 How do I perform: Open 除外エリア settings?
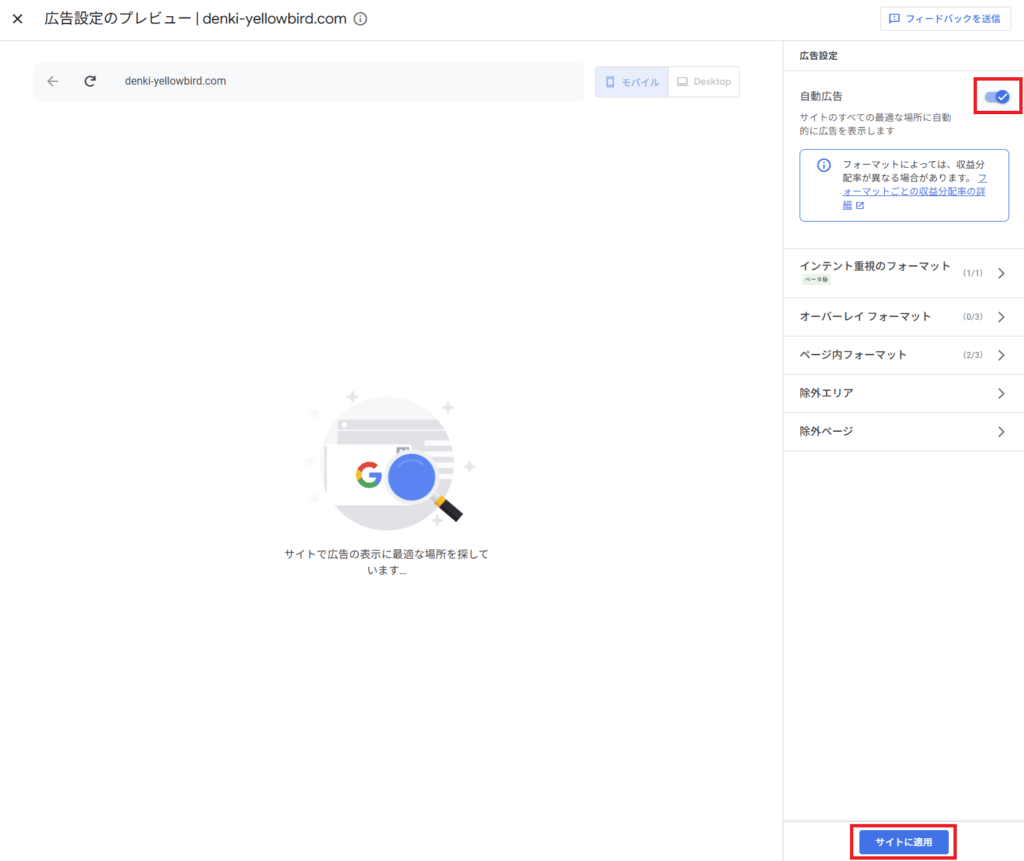tap(904, 393)
